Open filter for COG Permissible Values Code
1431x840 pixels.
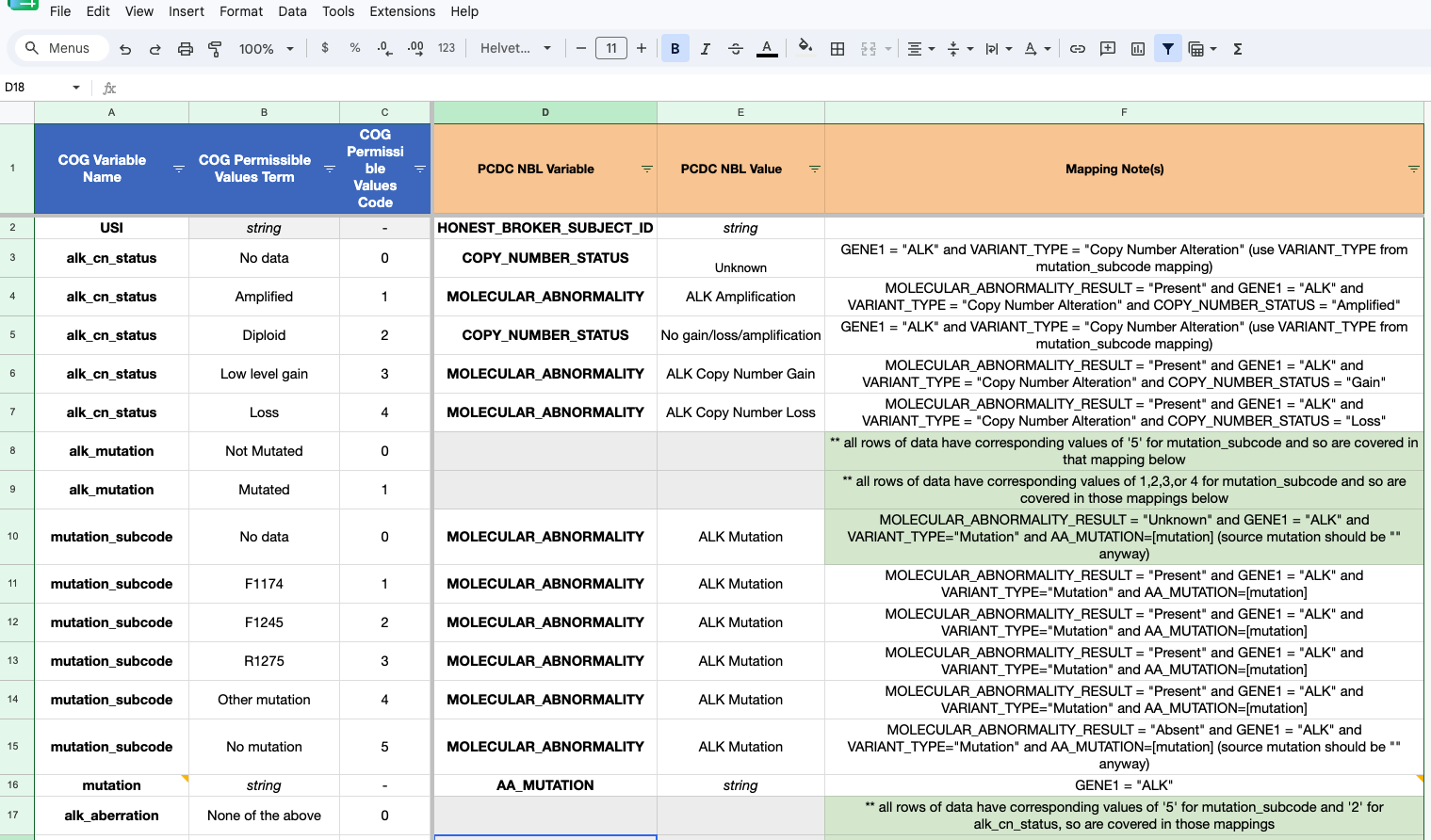click(420, 170)
